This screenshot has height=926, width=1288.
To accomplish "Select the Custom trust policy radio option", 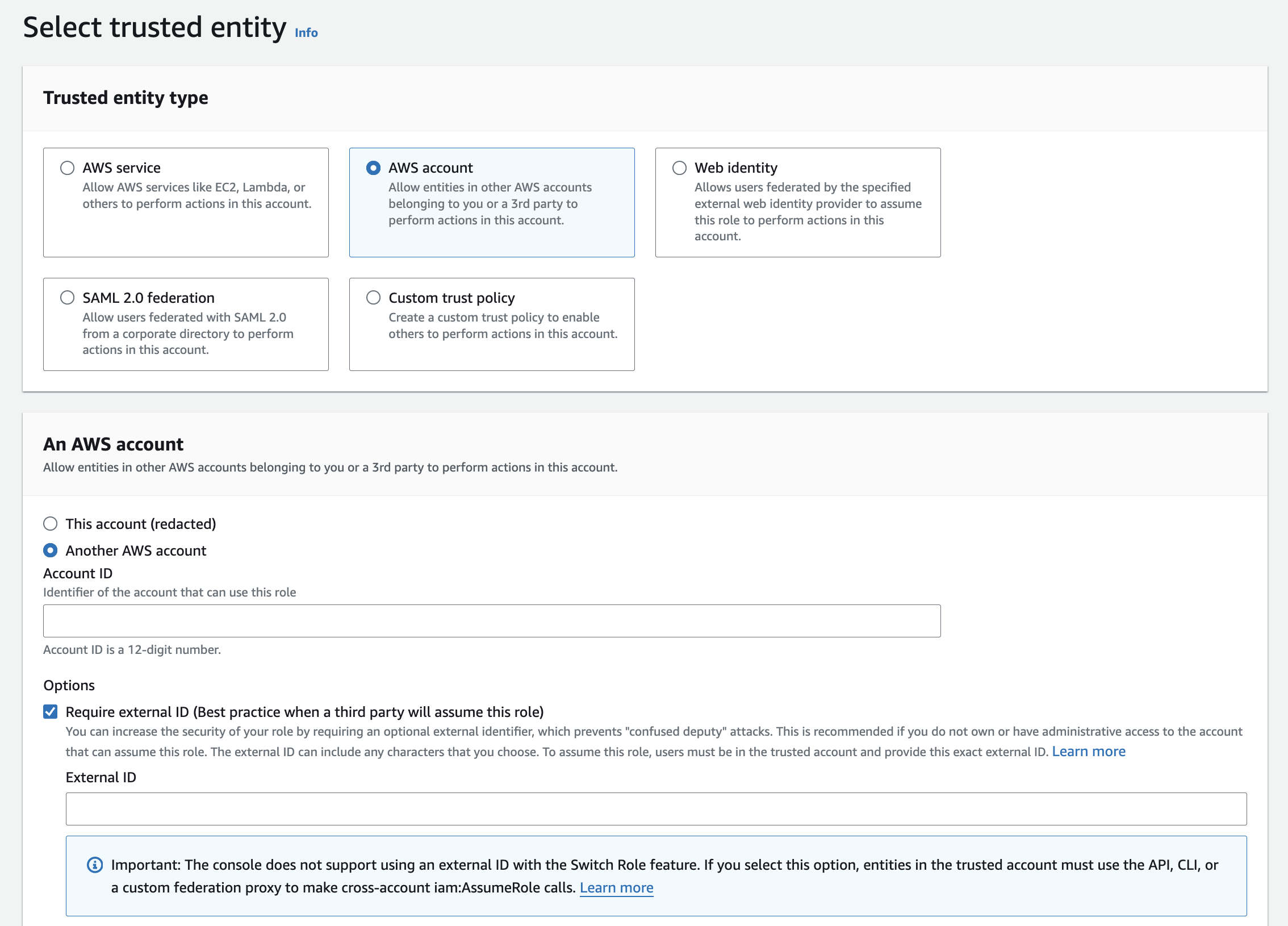I will 373,298.
